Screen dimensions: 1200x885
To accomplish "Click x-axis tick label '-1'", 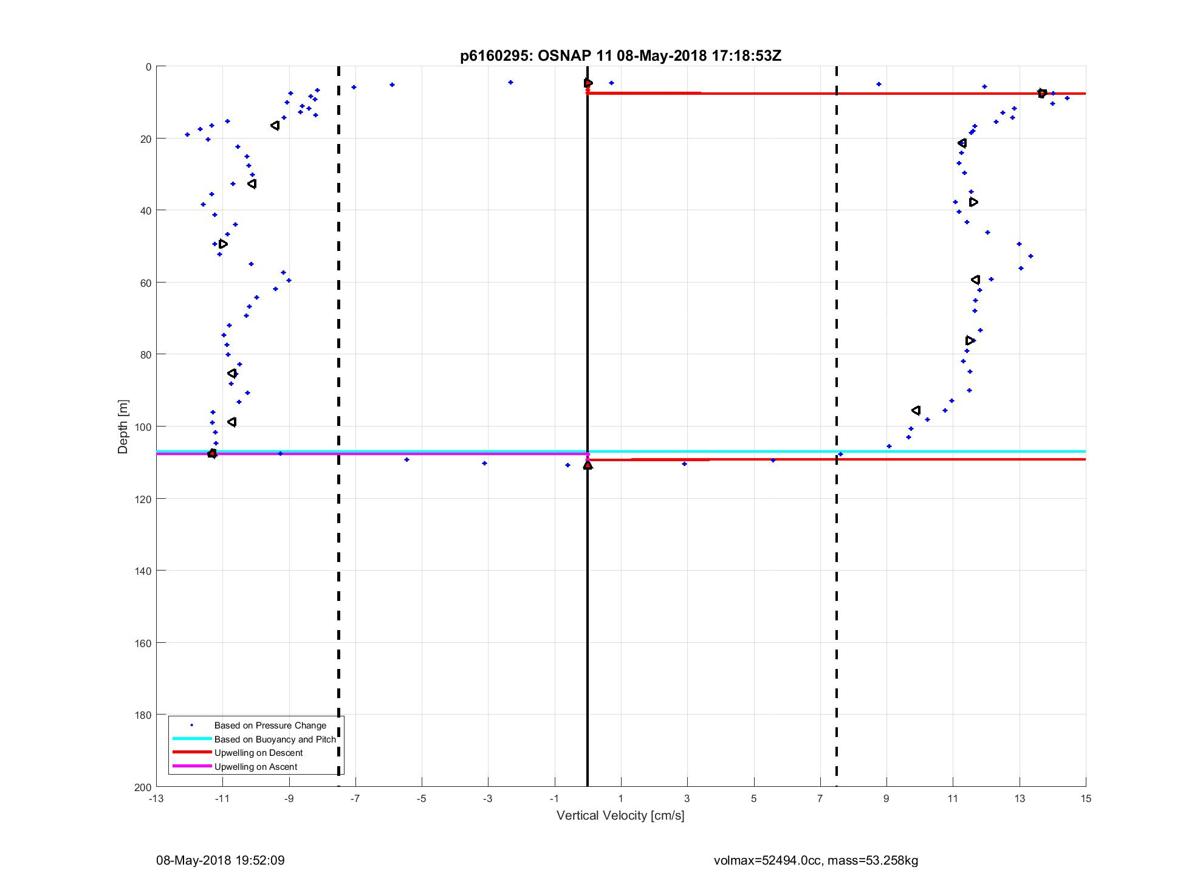I will coord(554,799).
